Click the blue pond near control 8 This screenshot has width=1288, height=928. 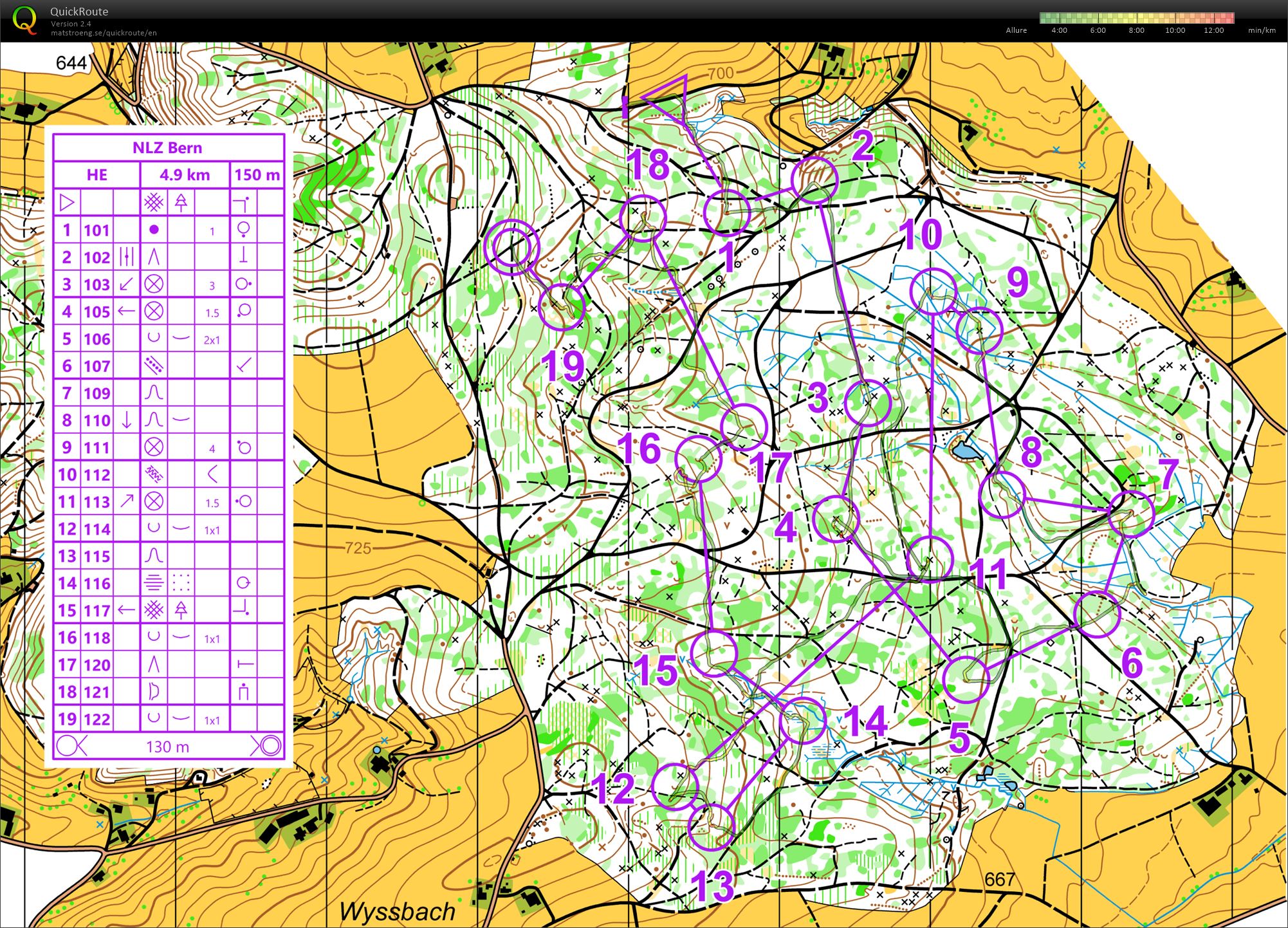pos(964,449)
